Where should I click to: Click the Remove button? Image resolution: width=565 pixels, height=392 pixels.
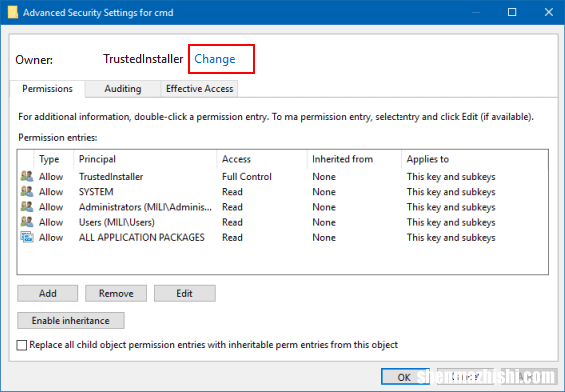tap(116, 293)
